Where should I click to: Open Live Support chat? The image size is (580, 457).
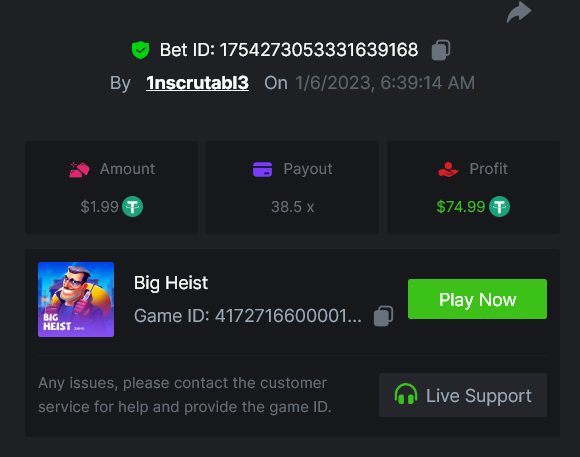click(463, 395)
